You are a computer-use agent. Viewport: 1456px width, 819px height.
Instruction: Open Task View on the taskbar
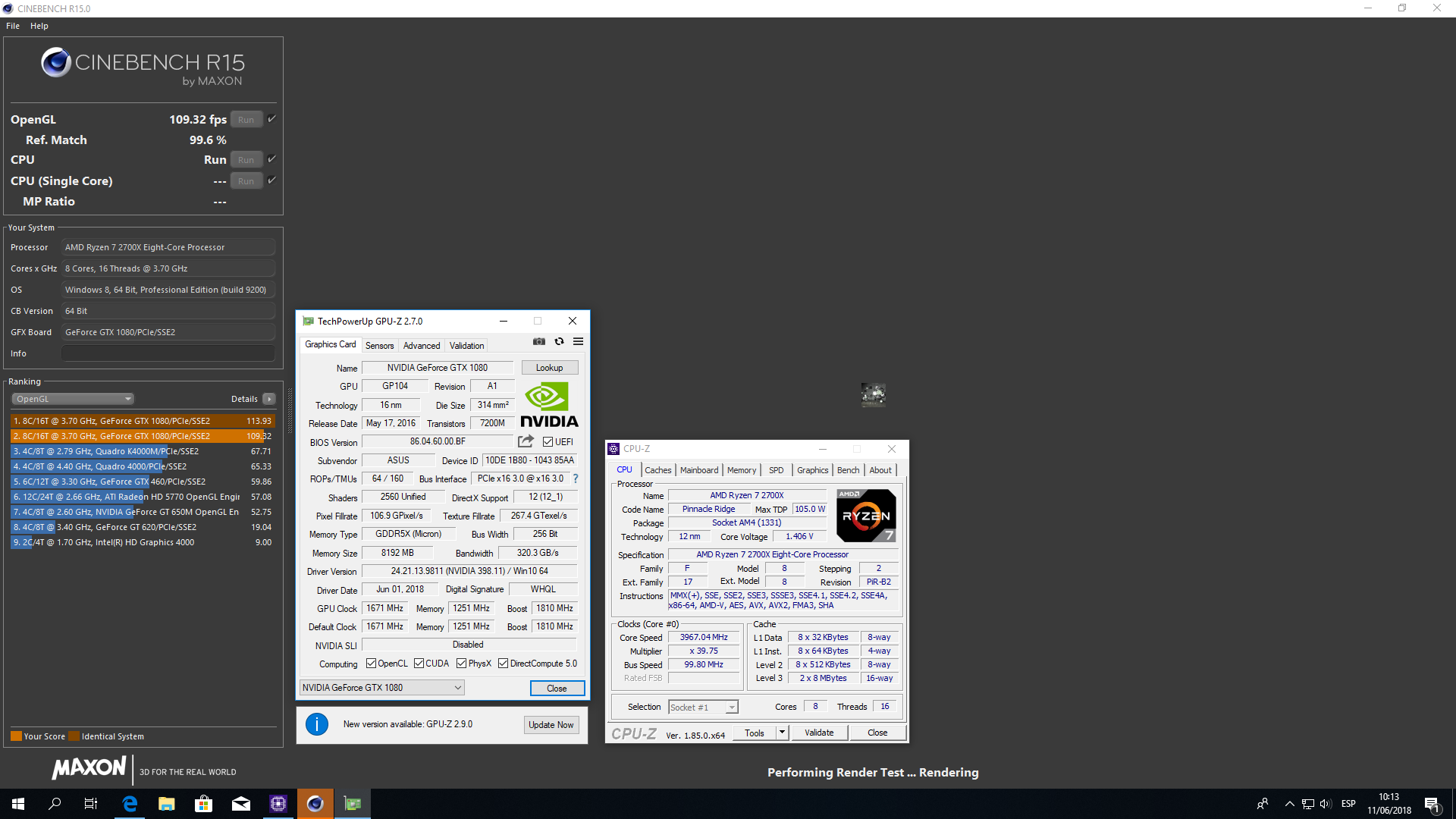tap(91, 804)
